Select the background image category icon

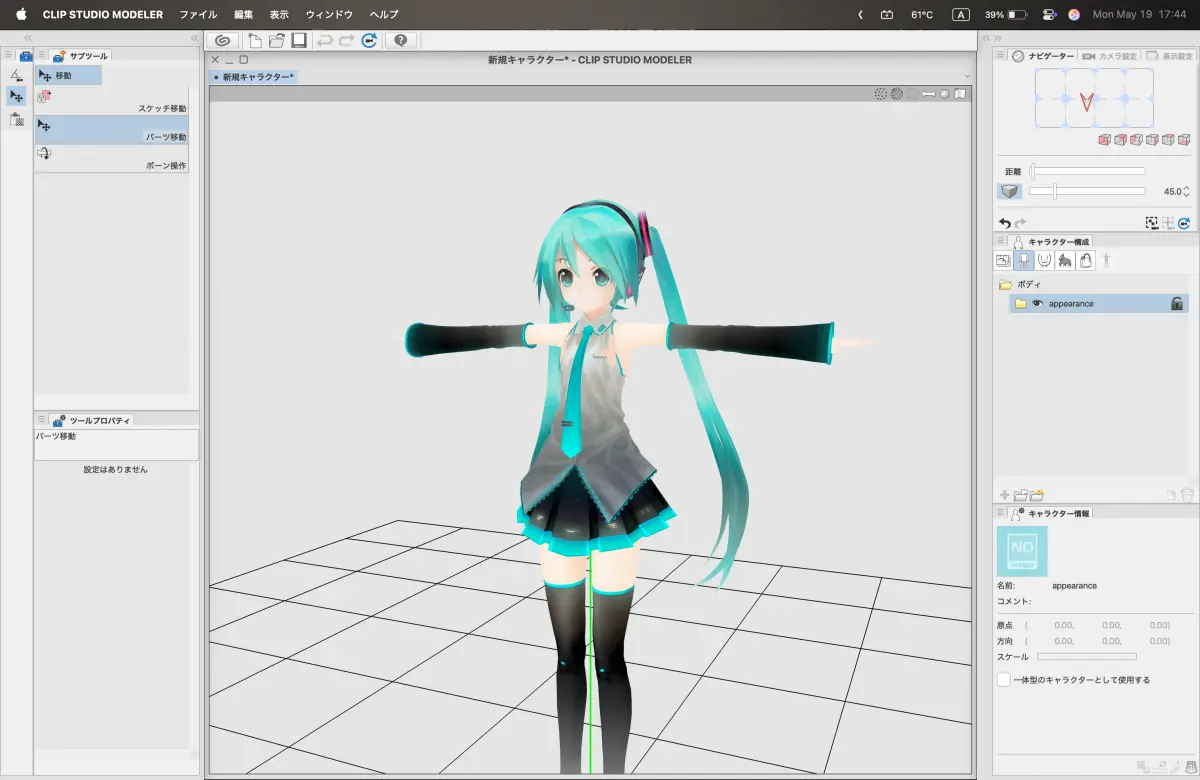coord(1003,260)
